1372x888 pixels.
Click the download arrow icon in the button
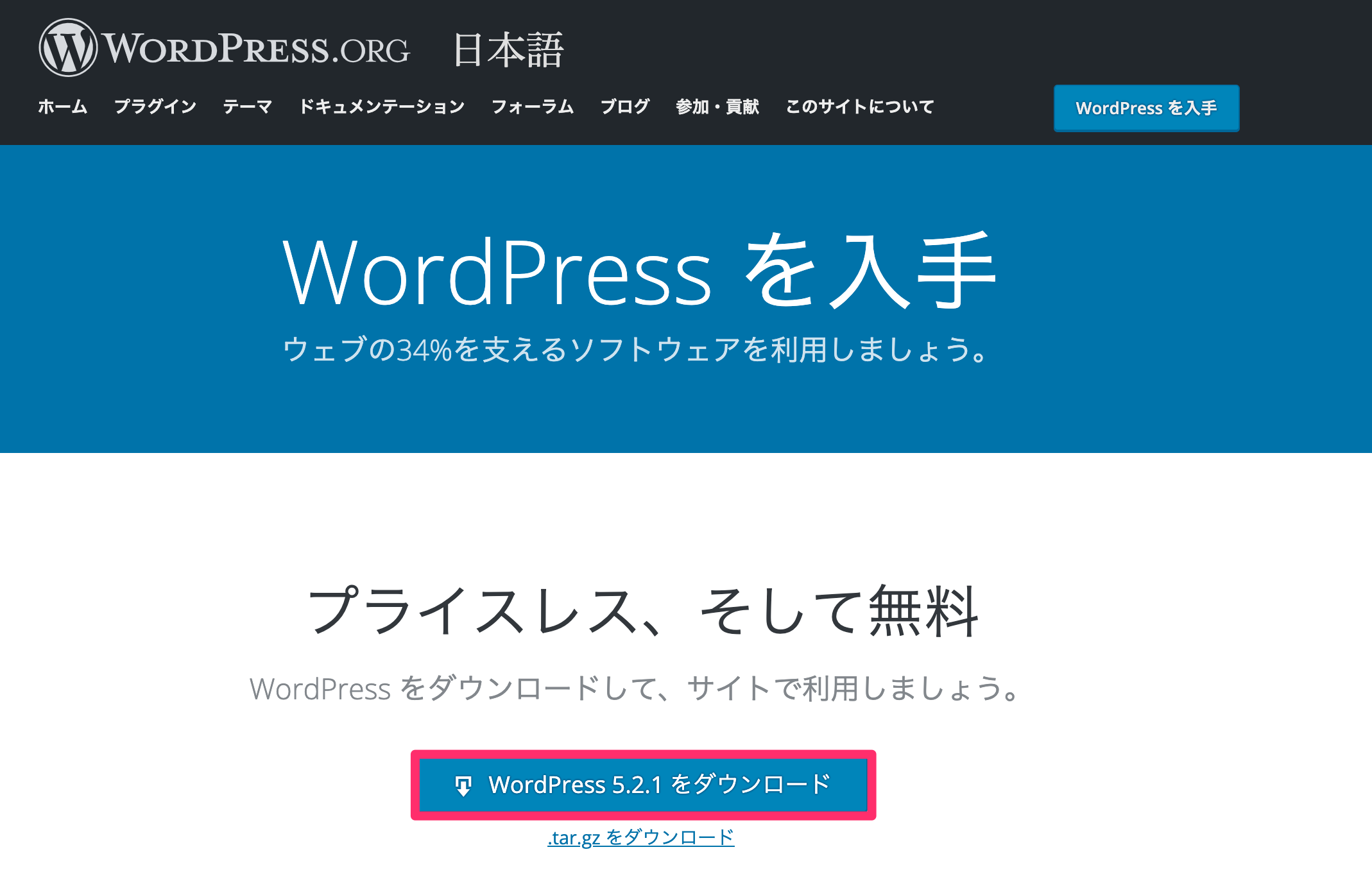(x=463, y=785)
